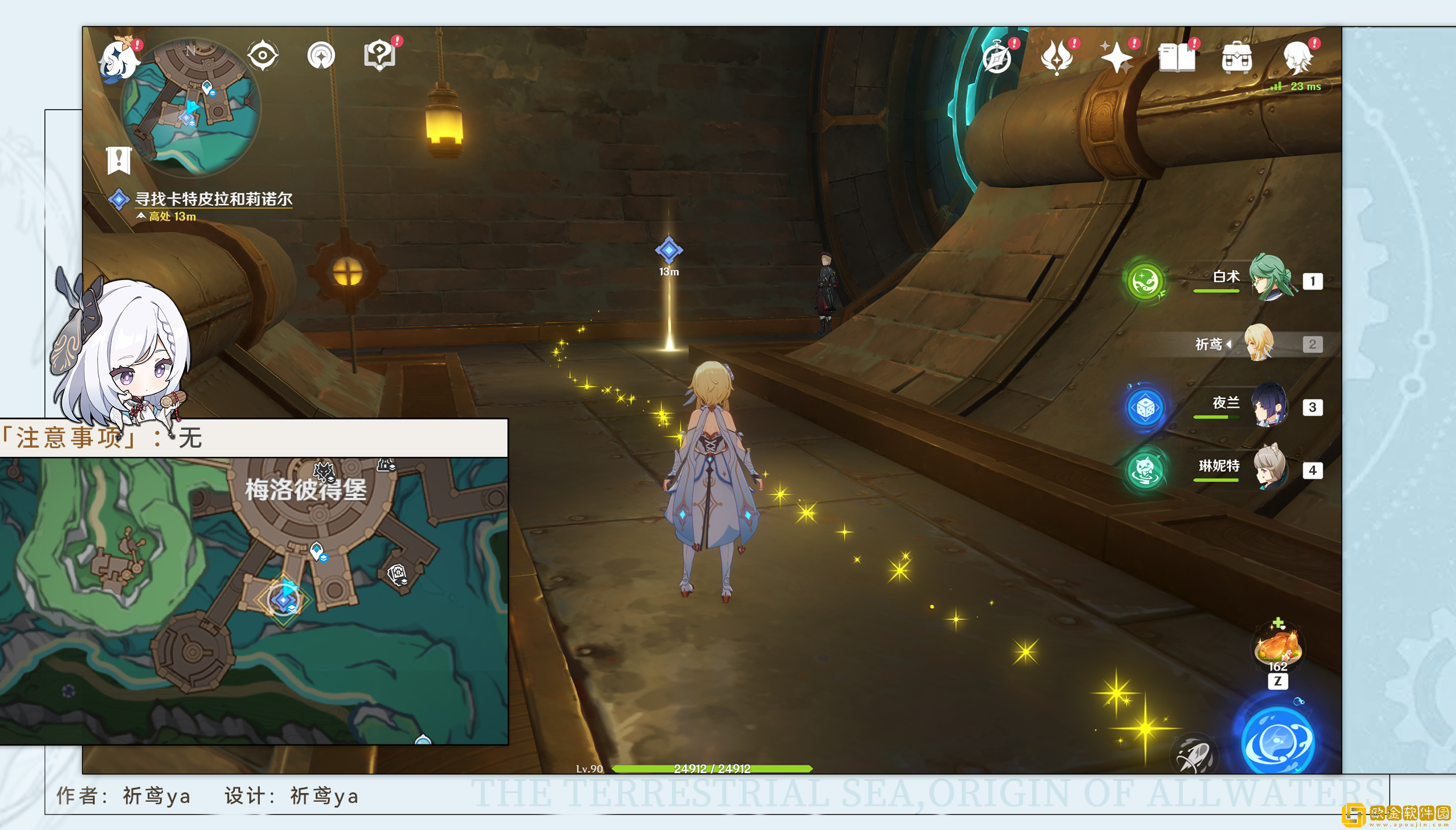The width and height of the screenshot is (1456, 830).
Task: Open the quest log banner icon
Action: [119, 160]
